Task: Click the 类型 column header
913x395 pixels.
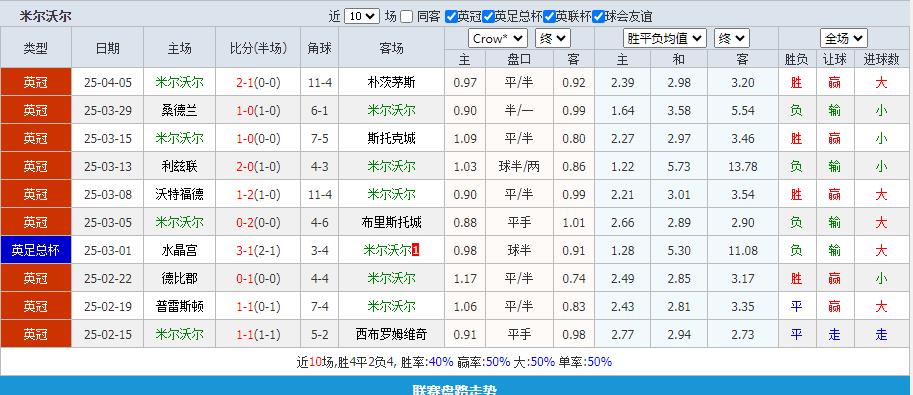Action: pyautogui.click(x=36, y=48)
